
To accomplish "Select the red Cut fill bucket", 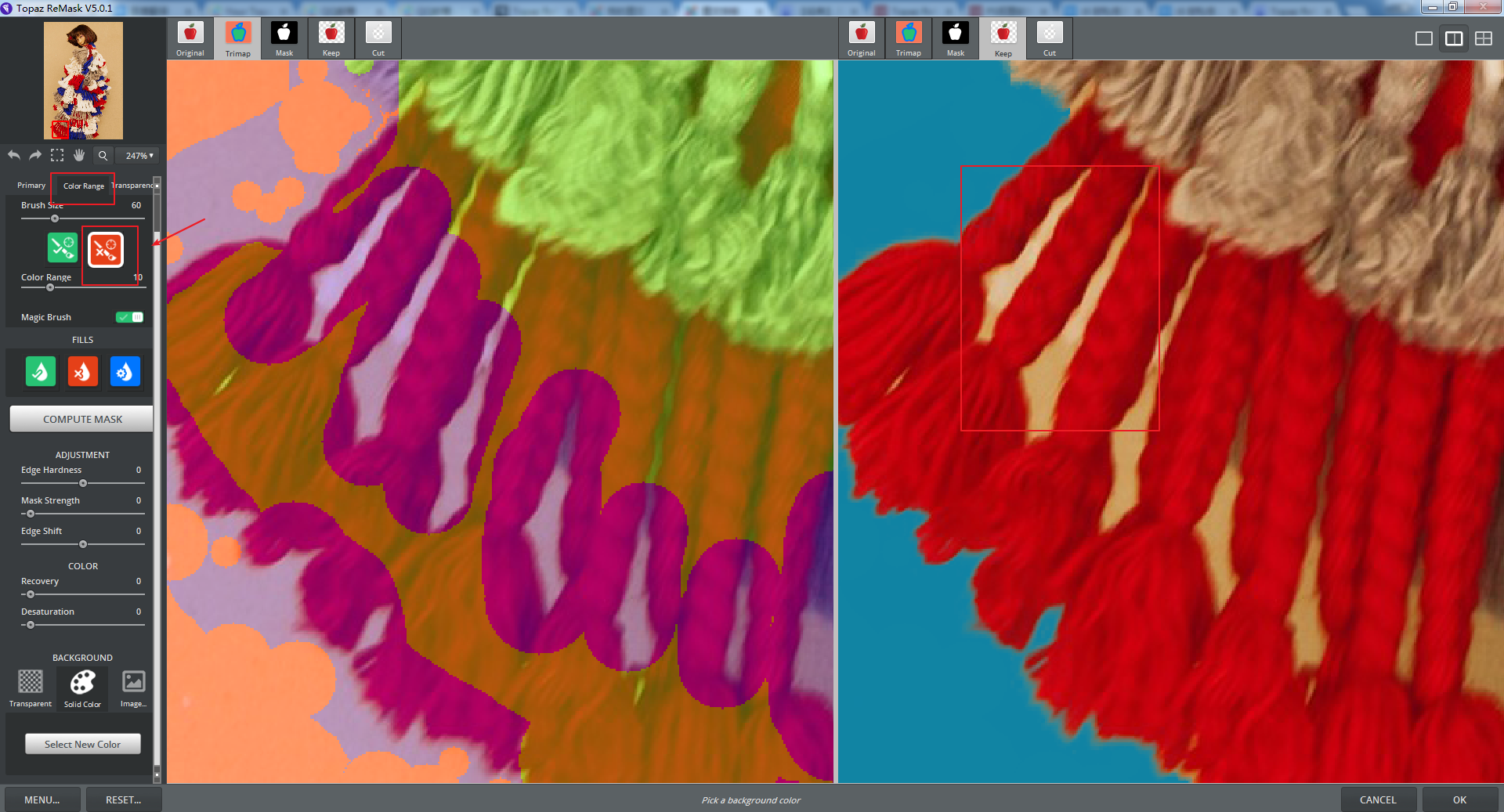I will tap(83, 372).
